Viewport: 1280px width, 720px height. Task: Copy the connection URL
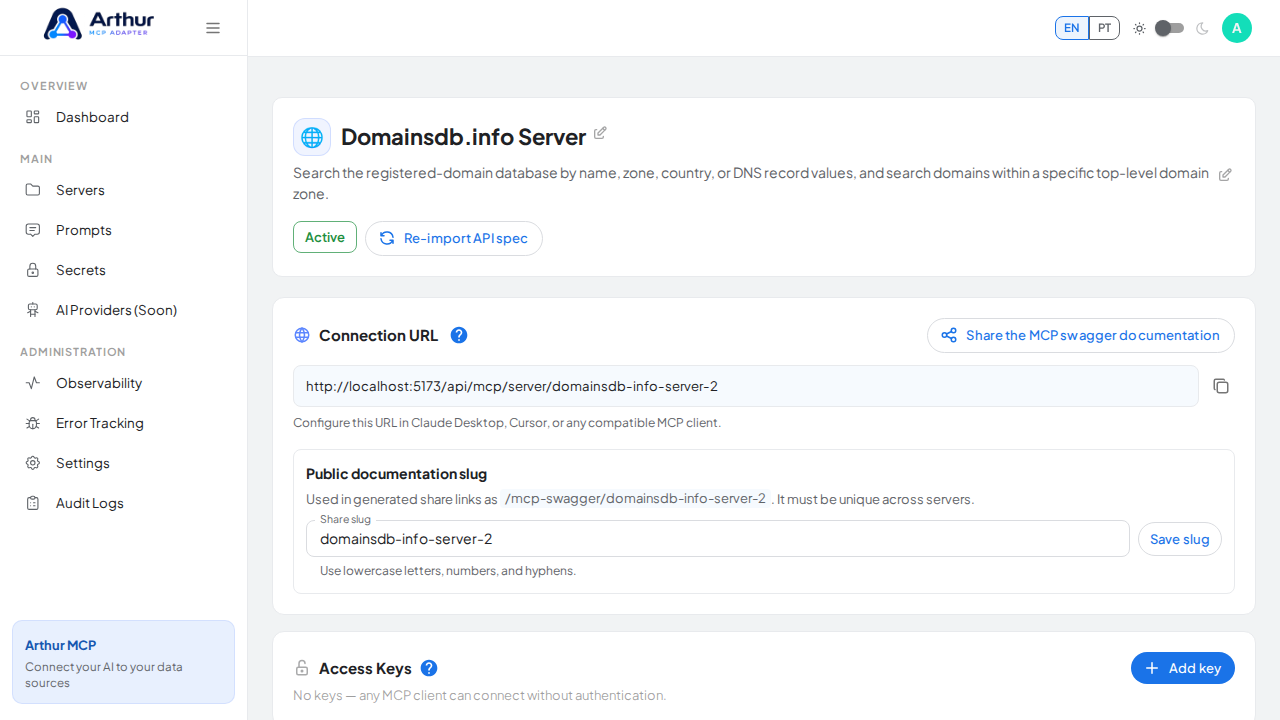[x=1221, y=386]
